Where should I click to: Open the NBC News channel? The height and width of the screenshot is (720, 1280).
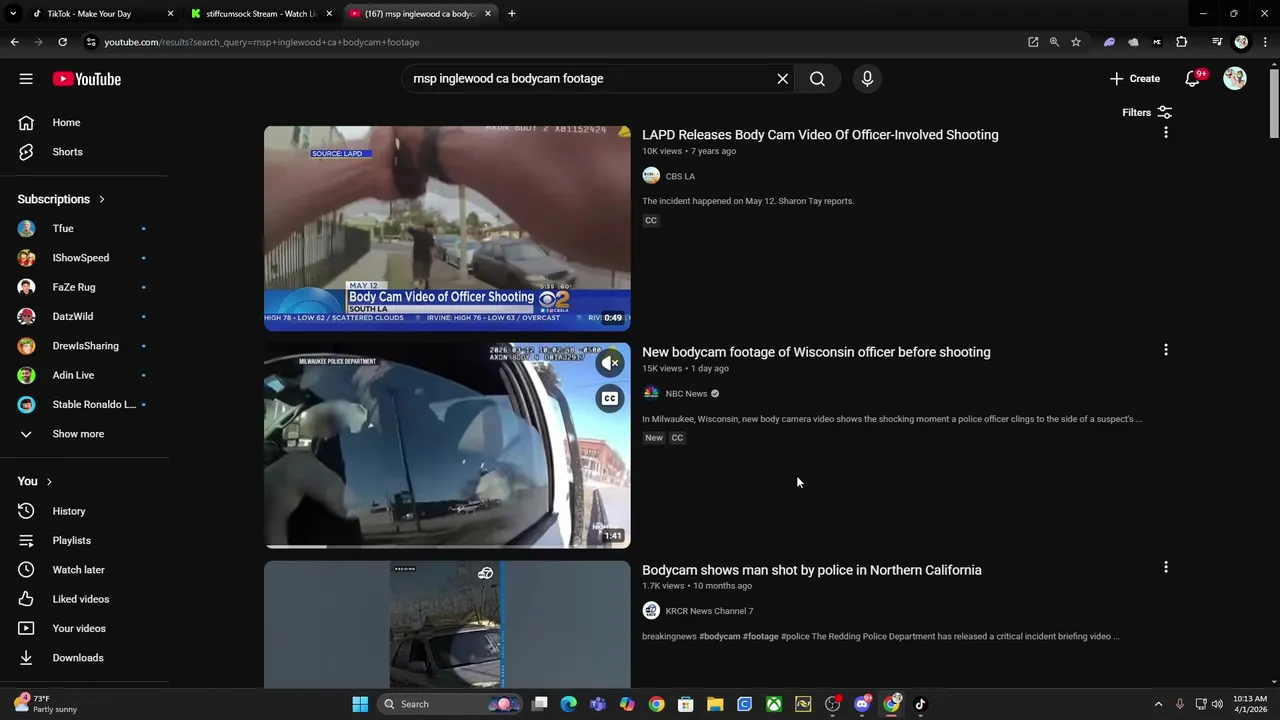pos(686,394)
